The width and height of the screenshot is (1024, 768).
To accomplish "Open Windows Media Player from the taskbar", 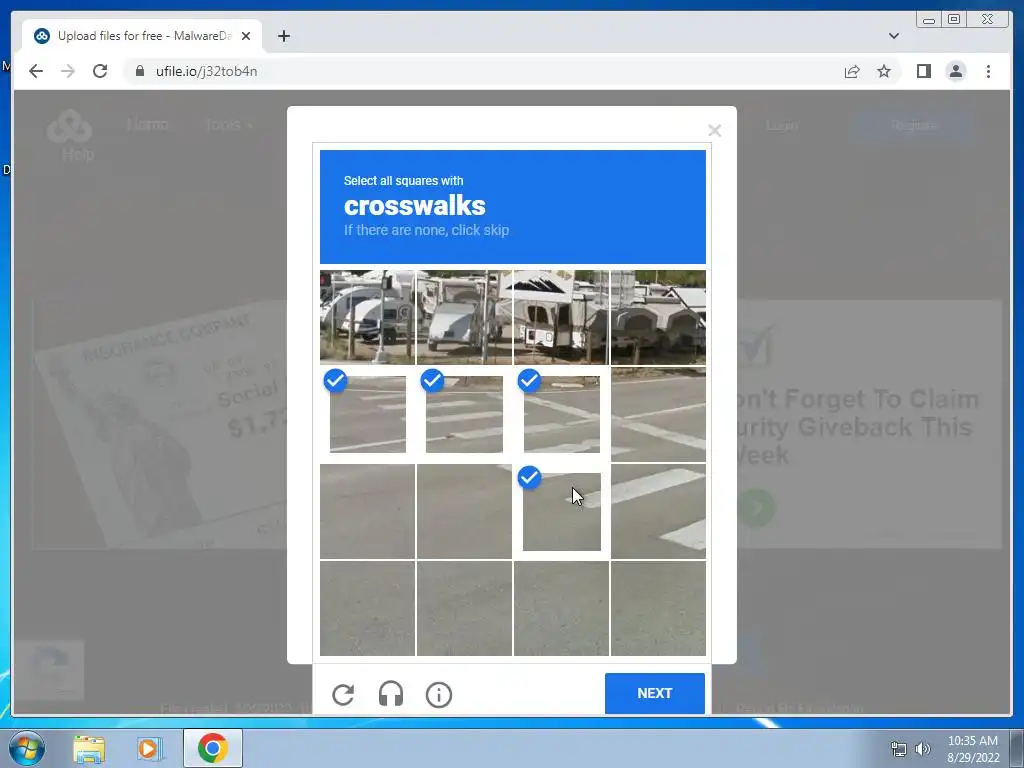I will (149, 748).
